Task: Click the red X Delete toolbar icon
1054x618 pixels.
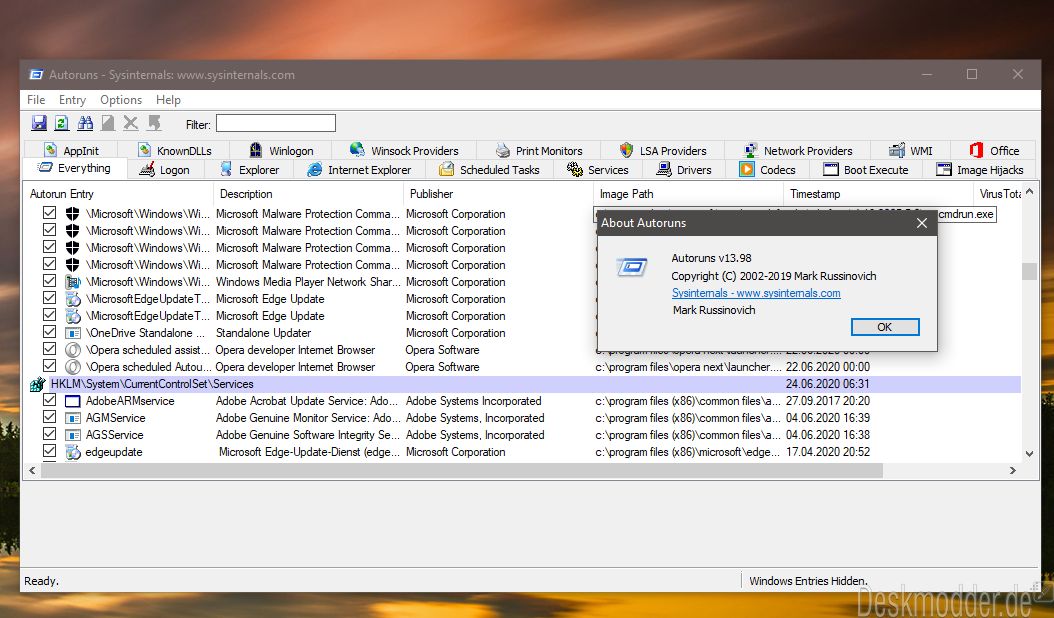Action: click(131, 123)
